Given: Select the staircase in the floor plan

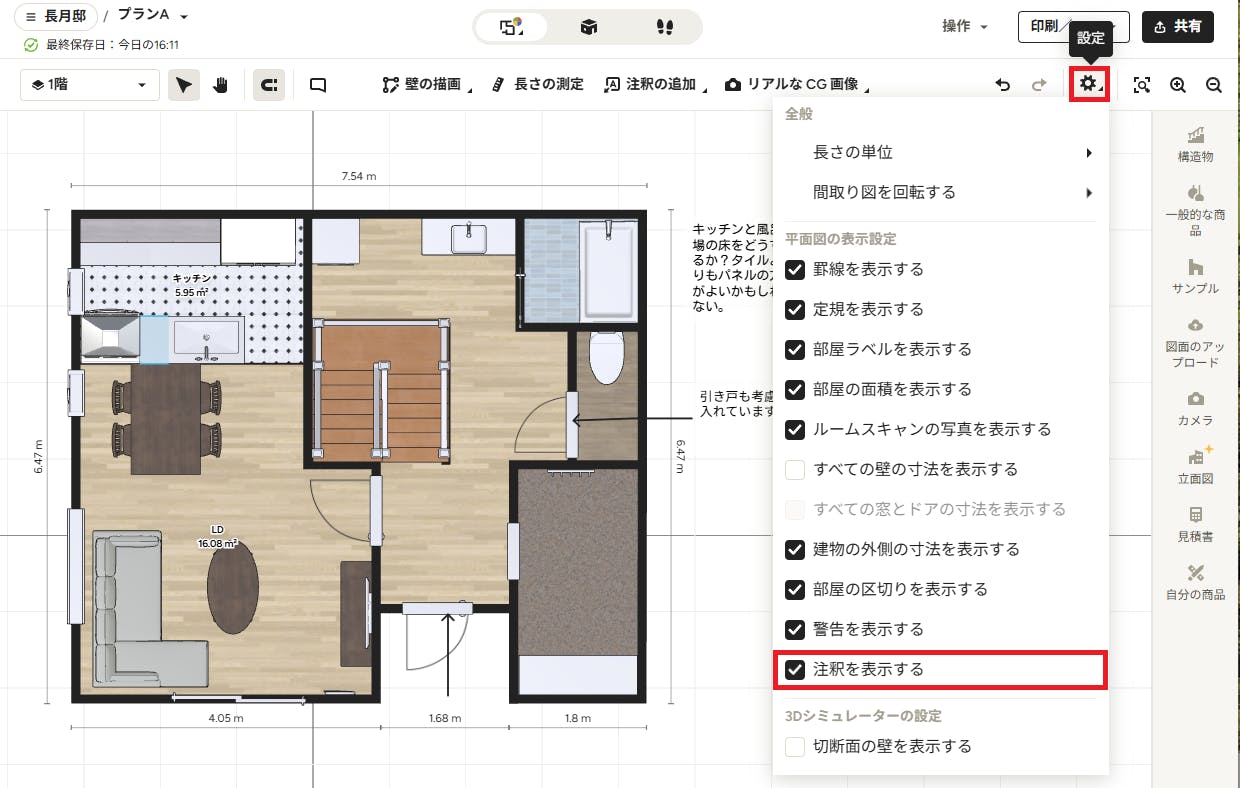Looking at the screenshot, I should coord(380,392).
